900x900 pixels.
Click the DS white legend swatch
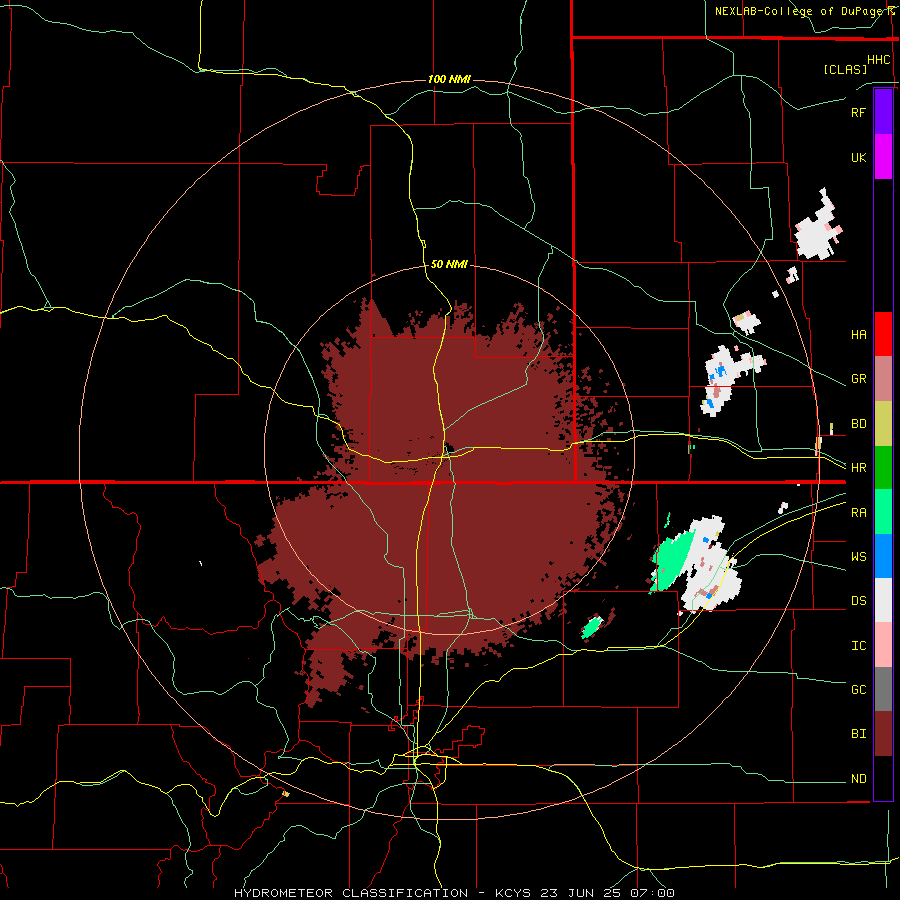(883, 600)
